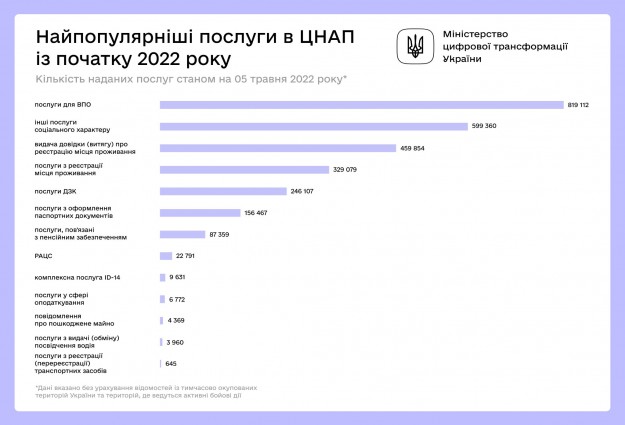Click the bar showing 599 360

(x=314, y=126)
